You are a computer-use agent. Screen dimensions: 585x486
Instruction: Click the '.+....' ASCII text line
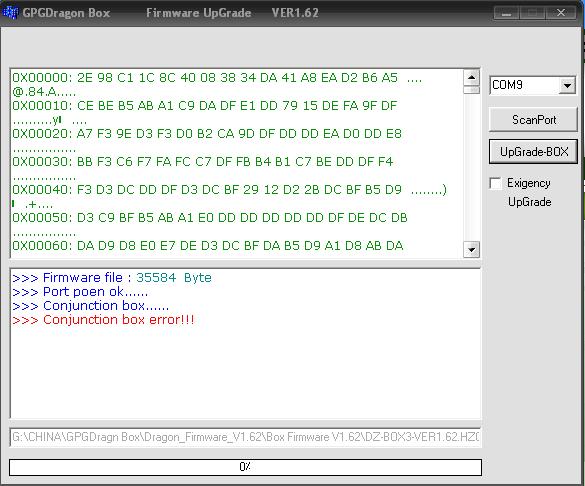click(32, 204)
